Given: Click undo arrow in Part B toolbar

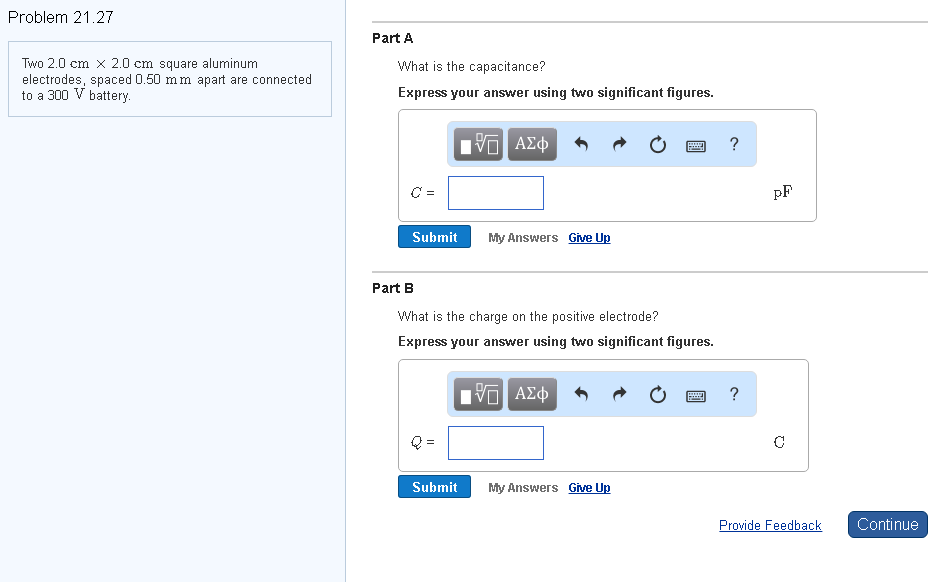Looking at the screenshot, I should click(x=581, y=394).
